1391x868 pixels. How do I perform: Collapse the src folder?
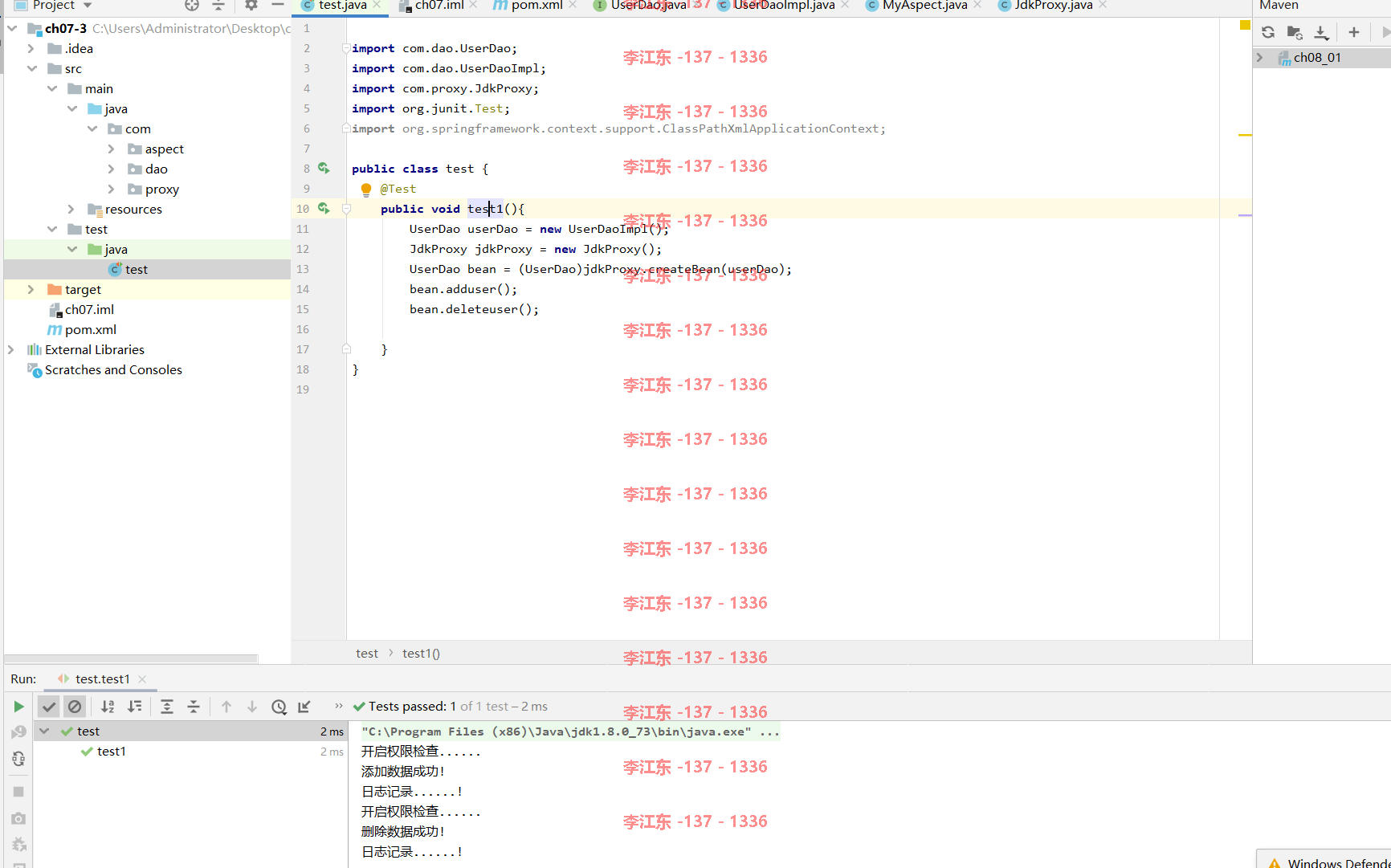click(31, 69)
